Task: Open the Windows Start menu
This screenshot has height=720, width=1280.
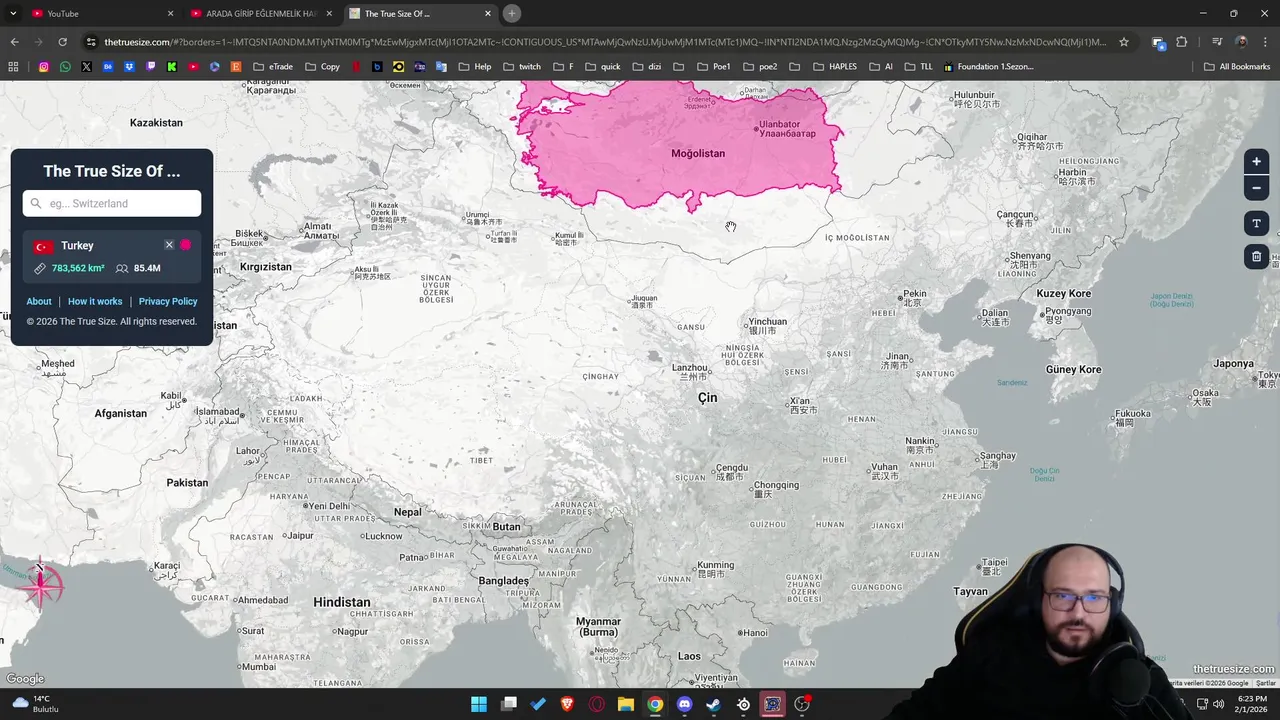Action: (479, 704)
